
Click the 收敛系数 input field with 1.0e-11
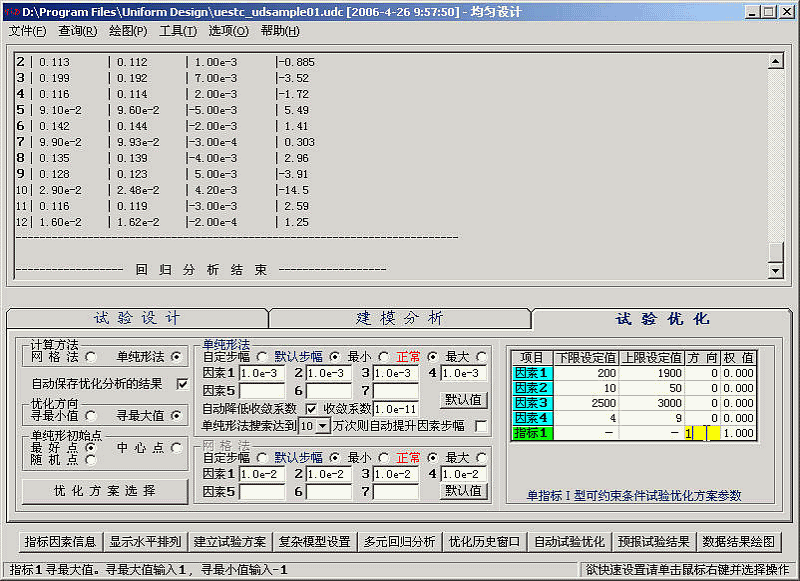(x=395, y=408)
